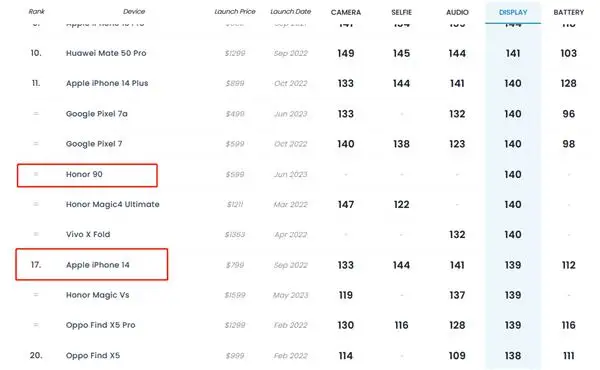
Task: Open the Oppo Find X5 Pro entry
Action: [x=100, y=325]
